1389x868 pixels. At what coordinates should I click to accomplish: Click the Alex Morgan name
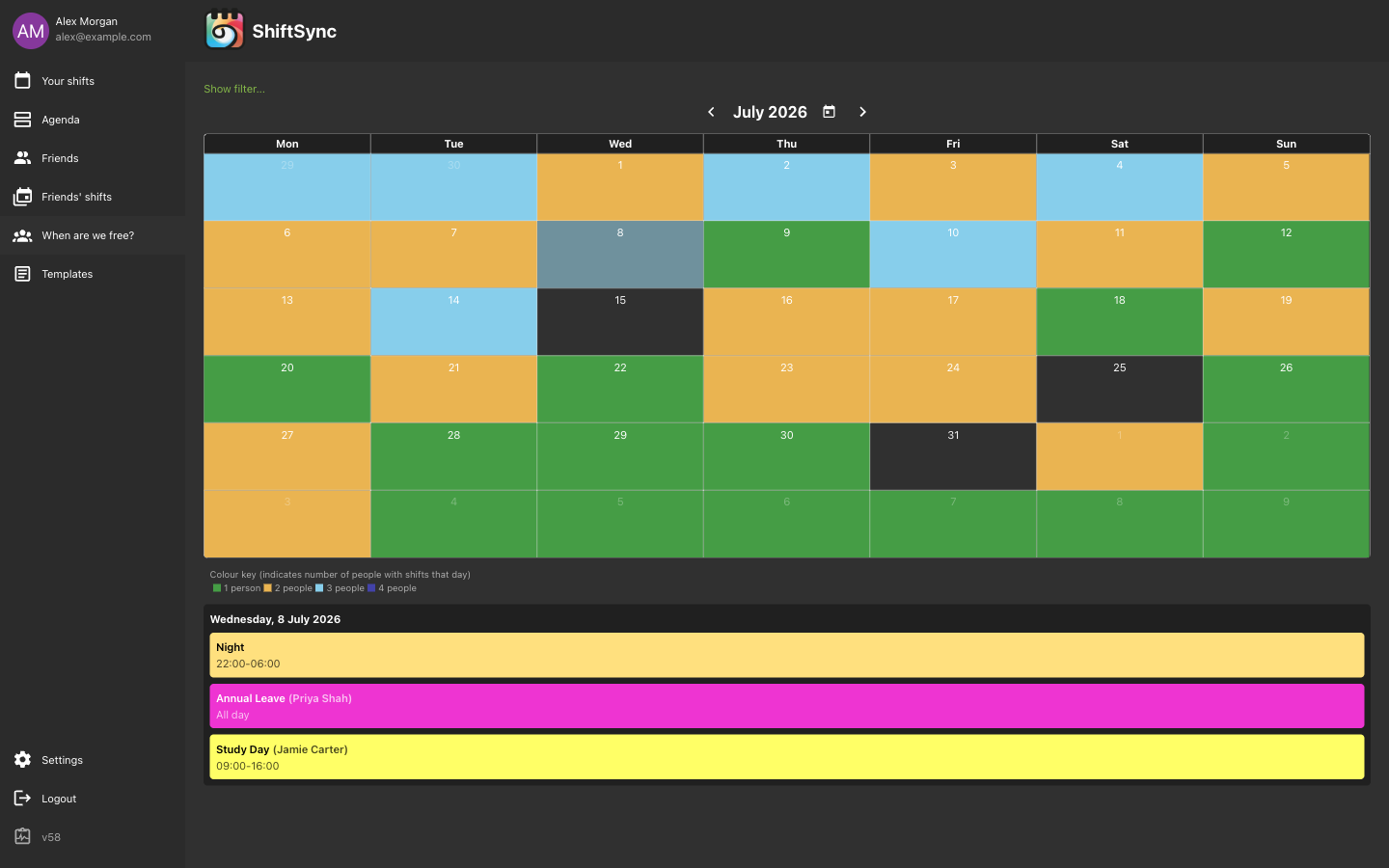86,21
